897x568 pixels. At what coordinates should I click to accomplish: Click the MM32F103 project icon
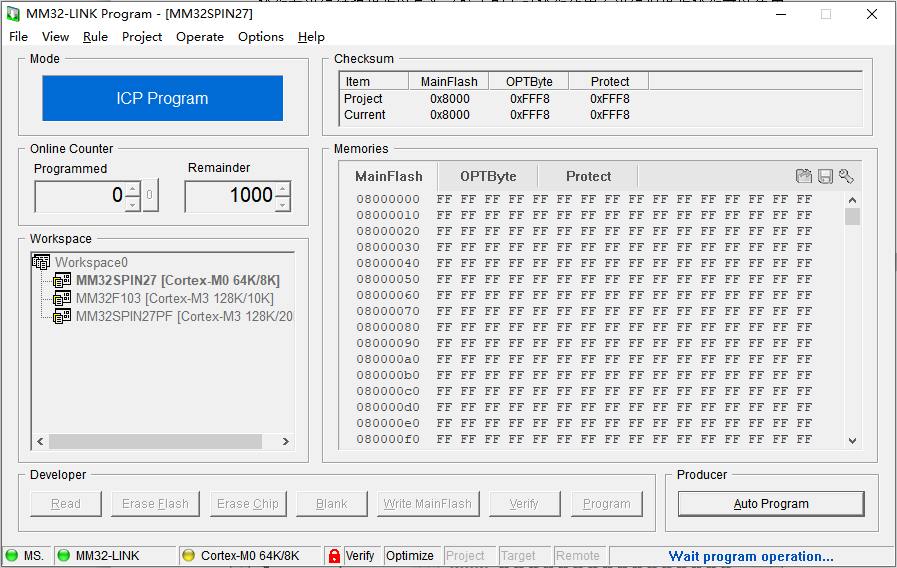click(x=62, y=298)
